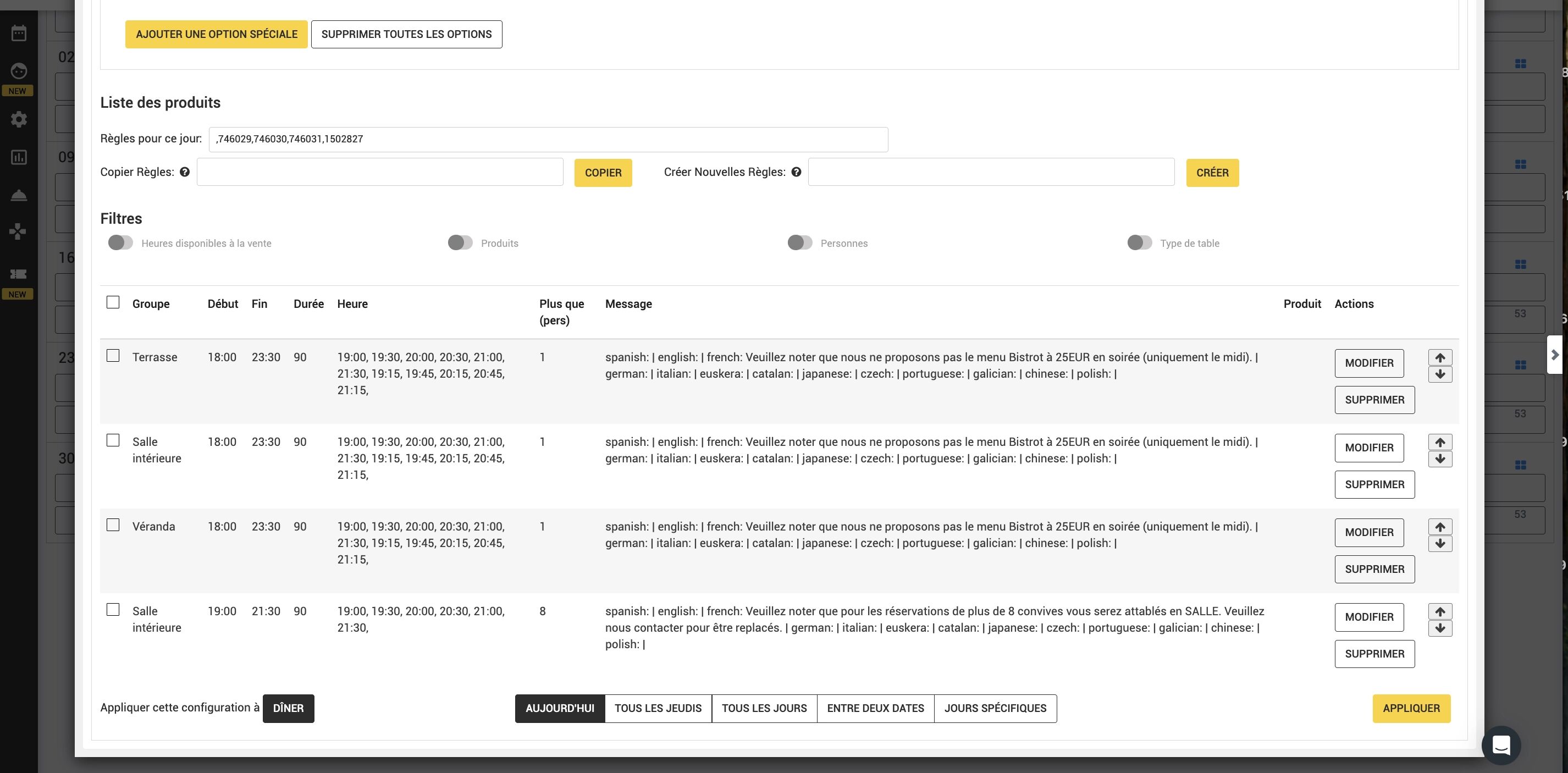1568x773 pixels.
Task: Click AJOUTER UNE OPTION SPÉCIALE button
Action: 216,34
